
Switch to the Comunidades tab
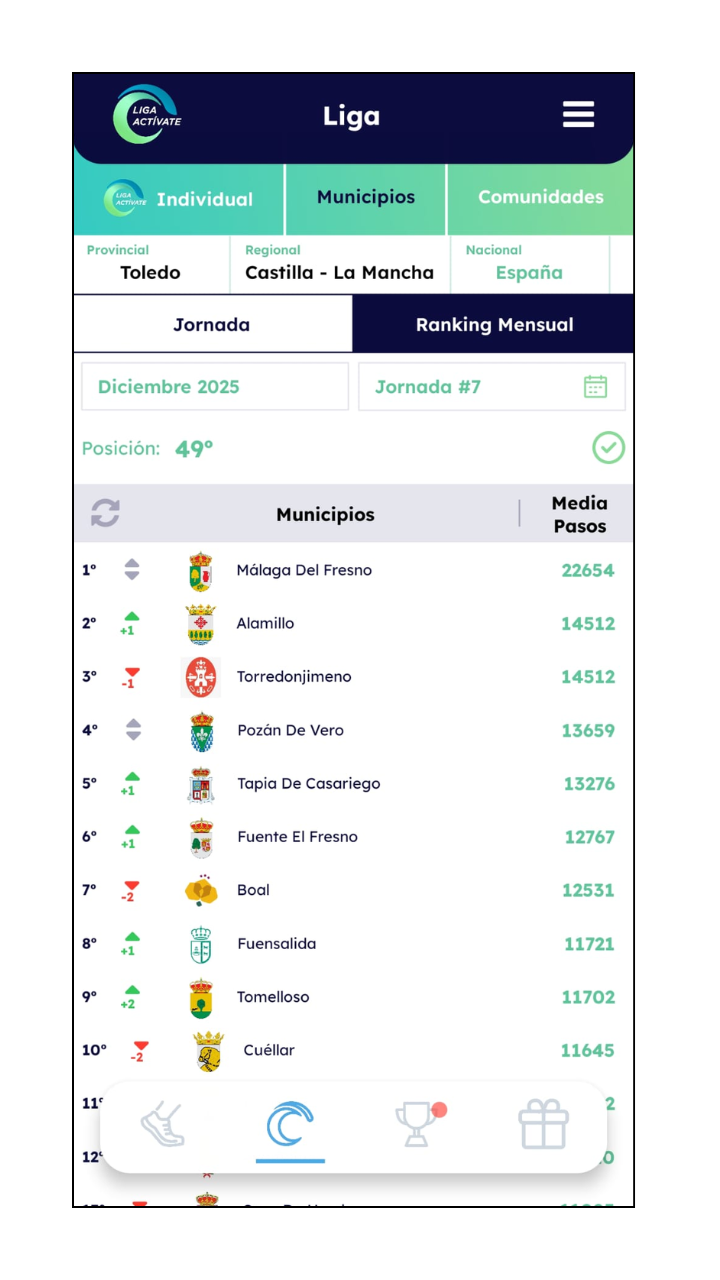(540, 198)
